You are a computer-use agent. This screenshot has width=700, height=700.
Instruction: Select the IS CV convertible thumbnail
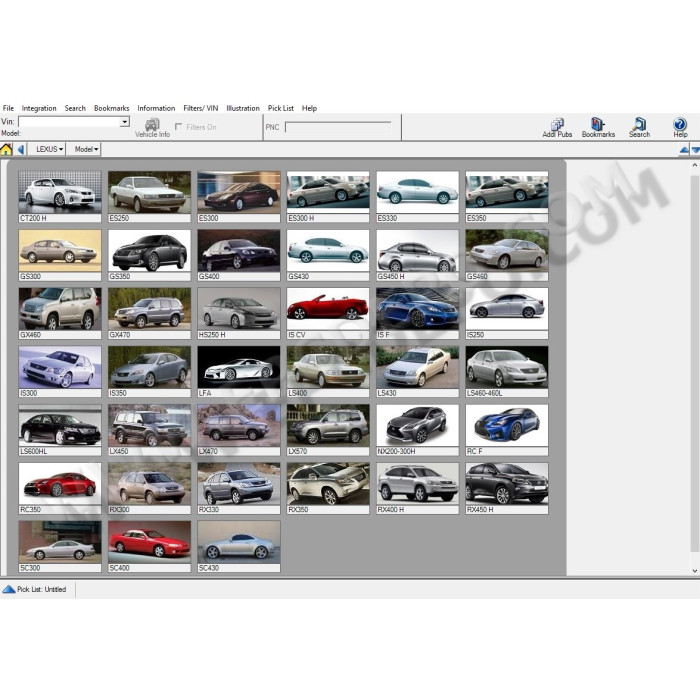[x=328, y=313]
